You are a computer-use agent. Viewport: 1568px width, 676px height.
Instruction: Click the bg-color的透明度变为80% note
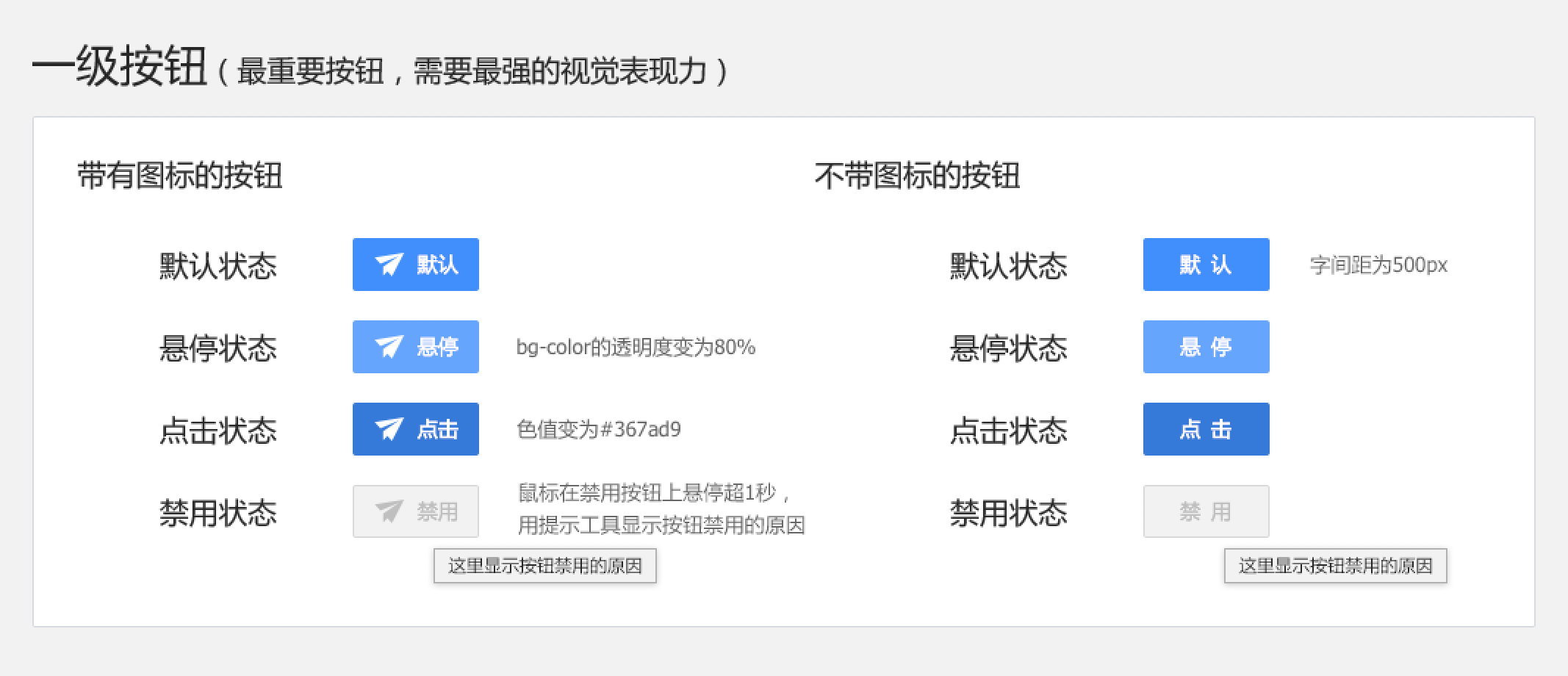[x=636, y=347]
